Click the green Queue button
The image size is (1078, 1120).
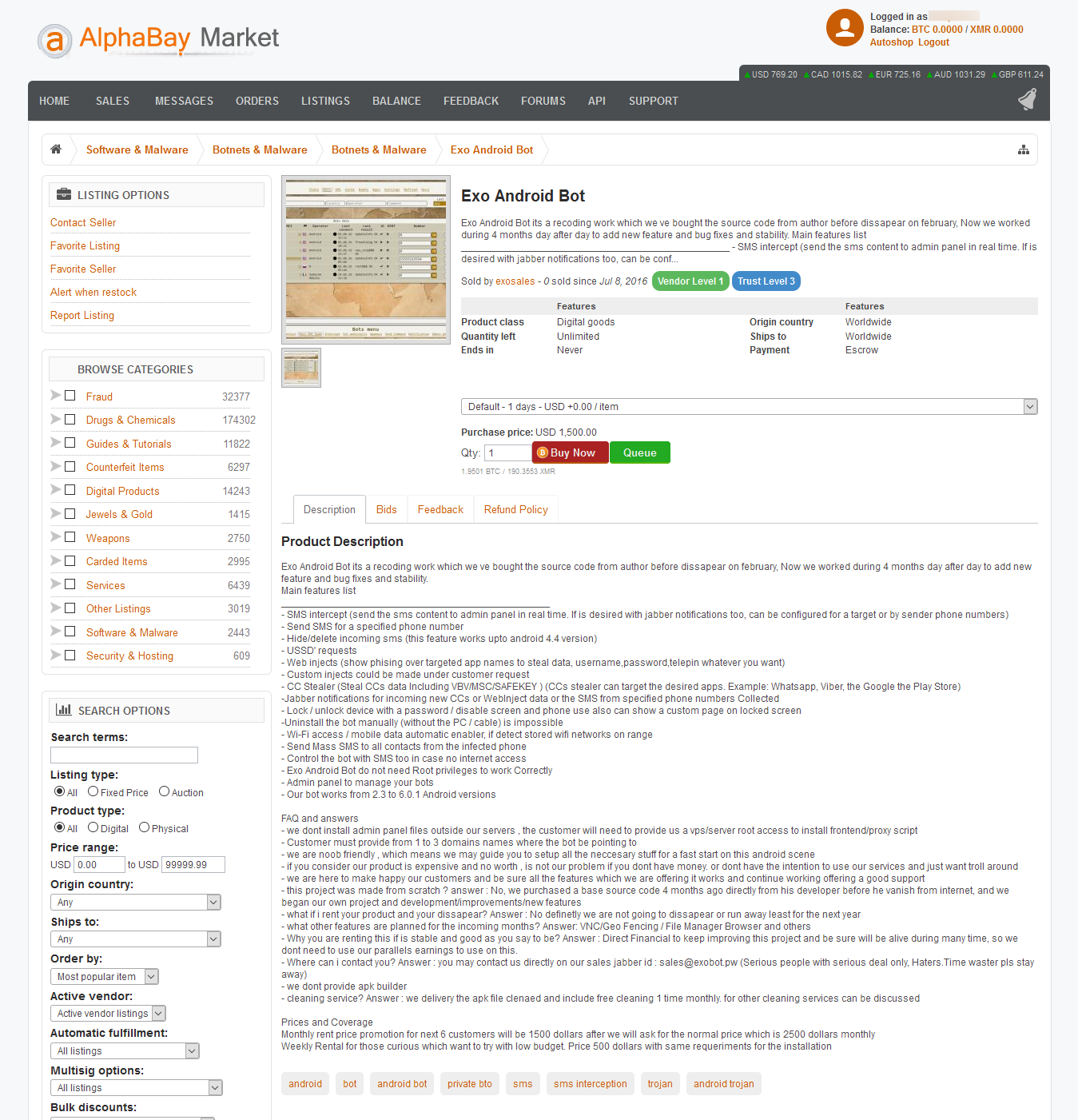point(640,452)
